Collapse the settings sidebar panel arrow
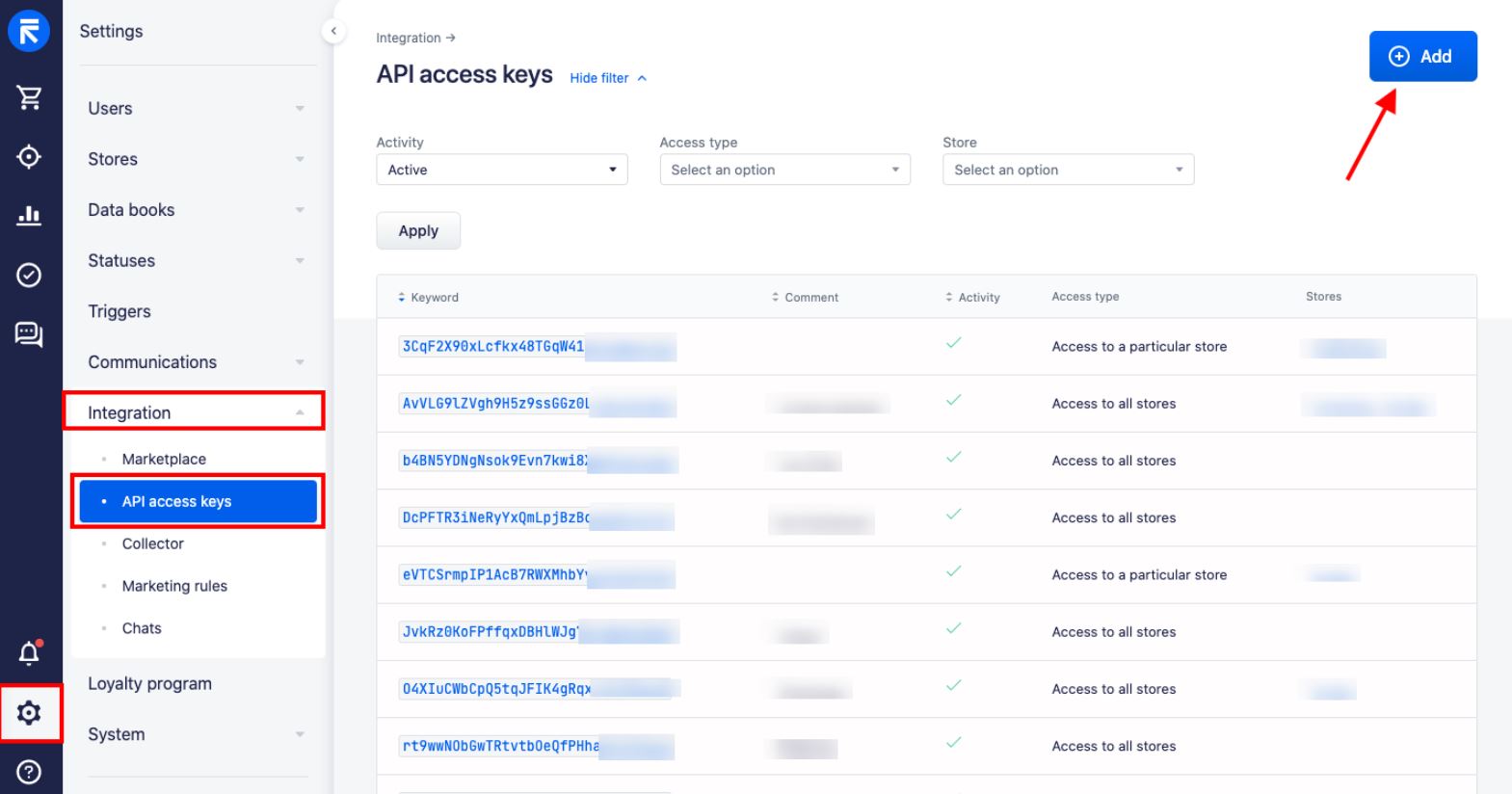1512x794 pixels. pos(332,31)
